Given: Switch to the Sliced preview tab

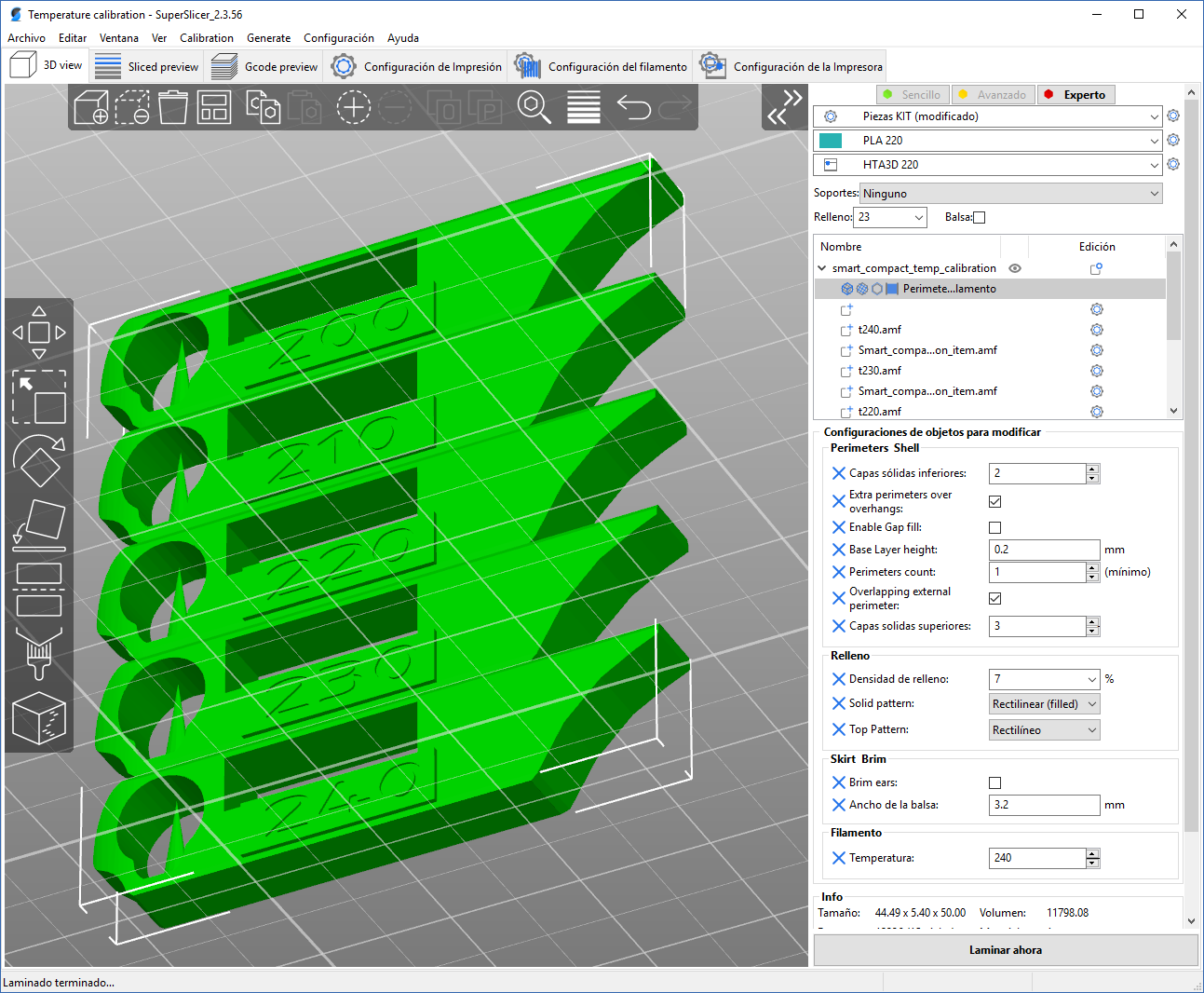Looking at the screenshot, I should coord(147,66).
